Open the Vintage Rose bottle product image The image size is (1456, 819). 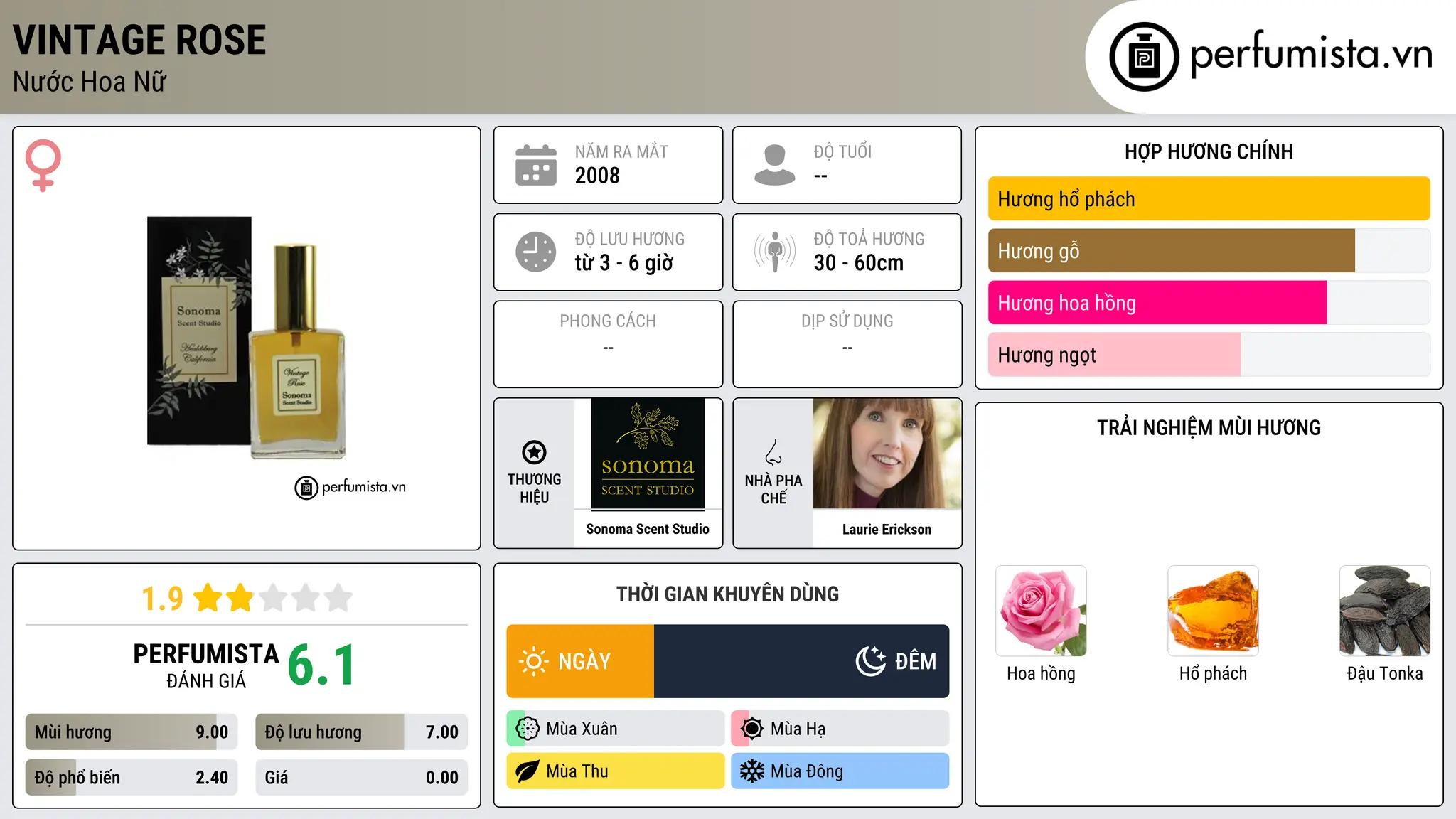coord(246,338)
